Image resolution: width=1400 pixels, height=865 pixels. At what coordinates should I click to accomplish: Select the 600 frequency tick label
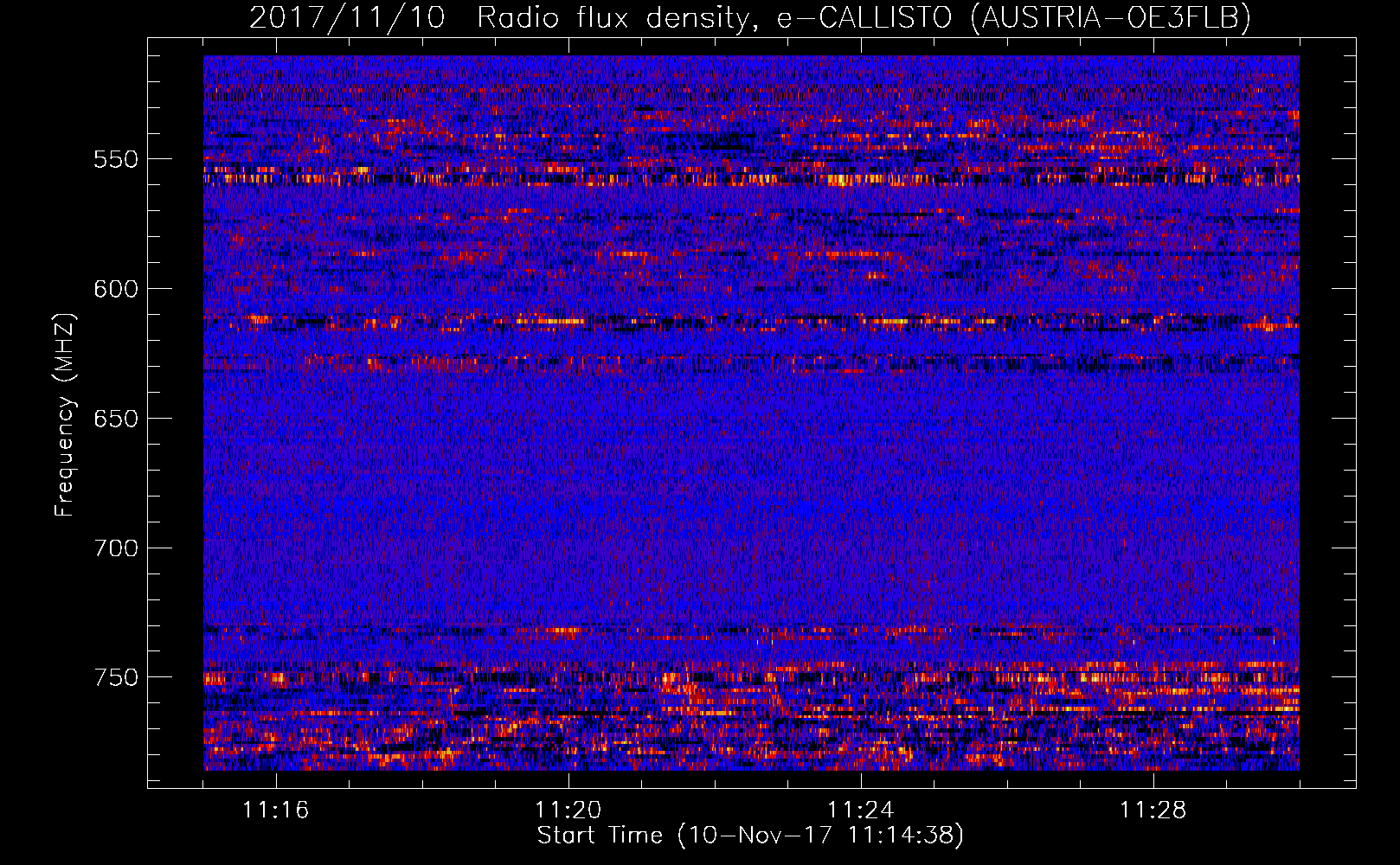point(116,289)
